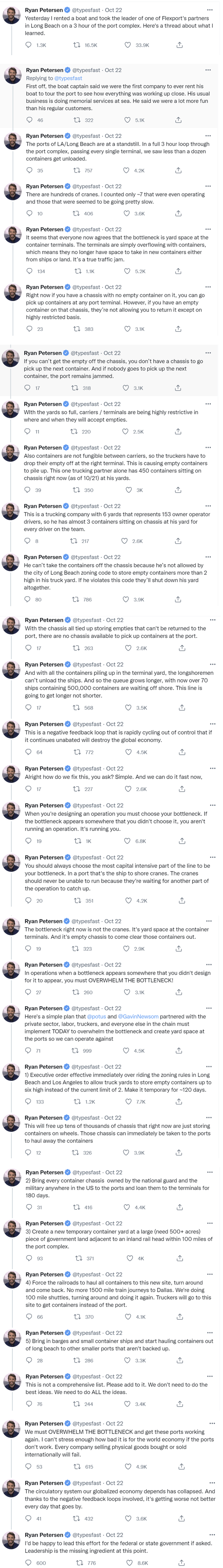Retweet the tweet showing 786 retweets
223x1568 pixels.
click(x=76, y=600)
